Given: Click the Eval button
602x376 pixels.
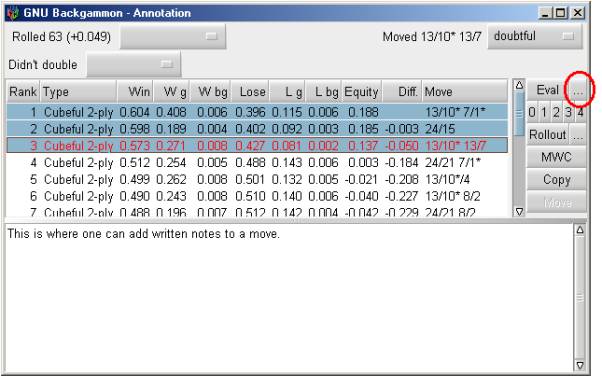Looking at the screenshot, I should point(547,90).
